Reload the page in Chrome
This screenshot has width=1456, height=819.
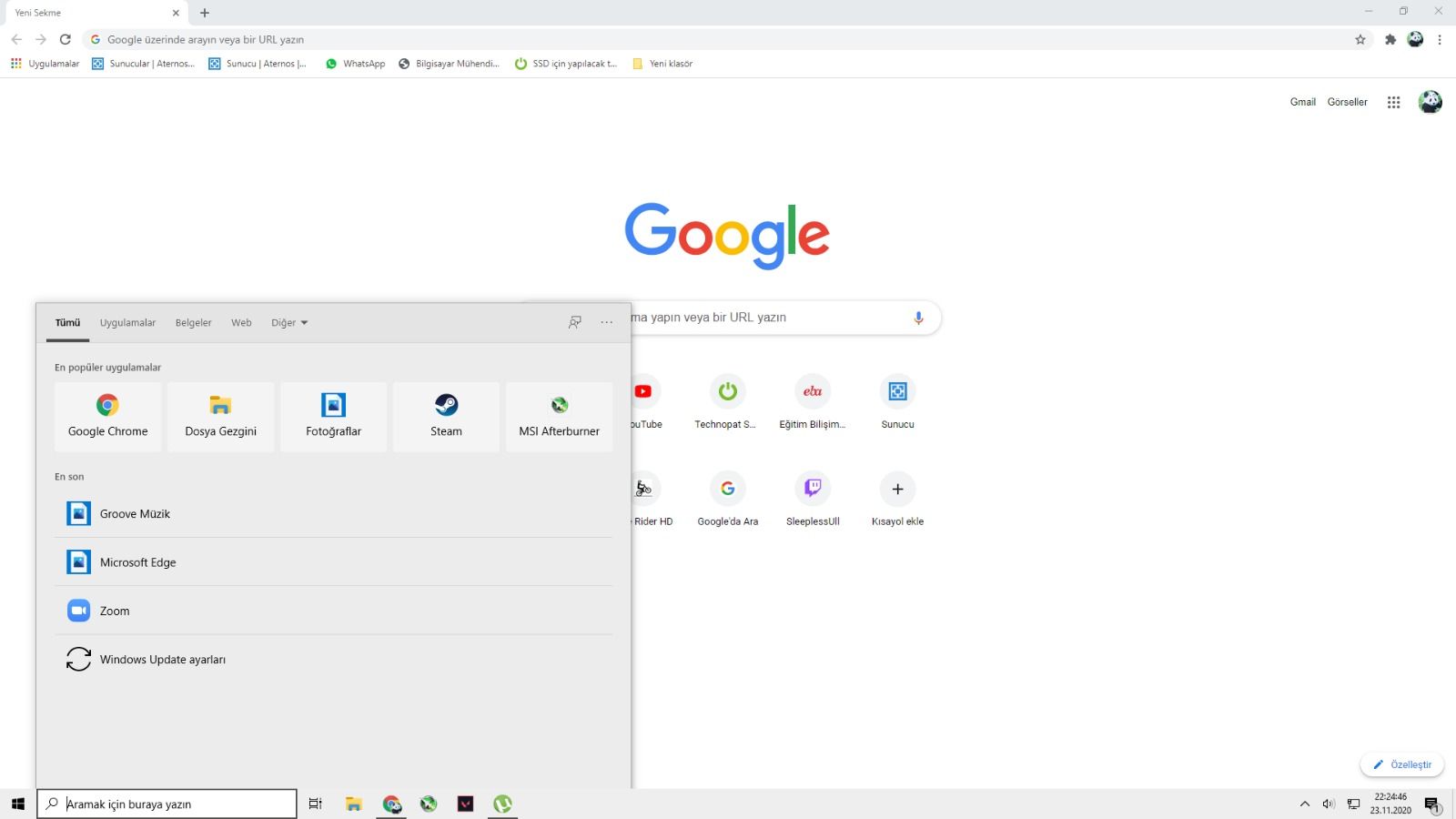coord(66,39)
